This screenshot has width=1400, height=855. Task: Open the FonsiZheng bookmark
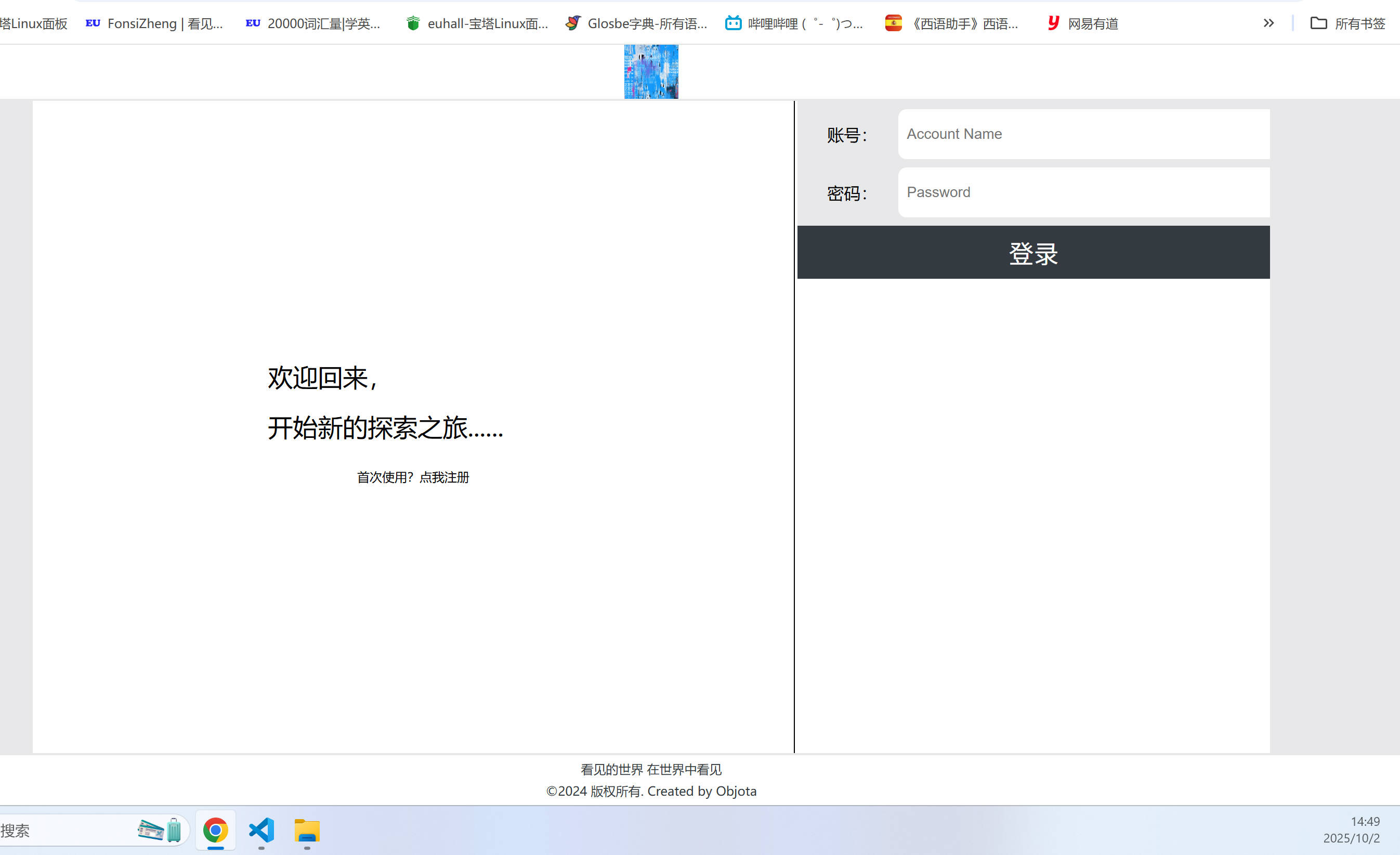pos(154,23)
